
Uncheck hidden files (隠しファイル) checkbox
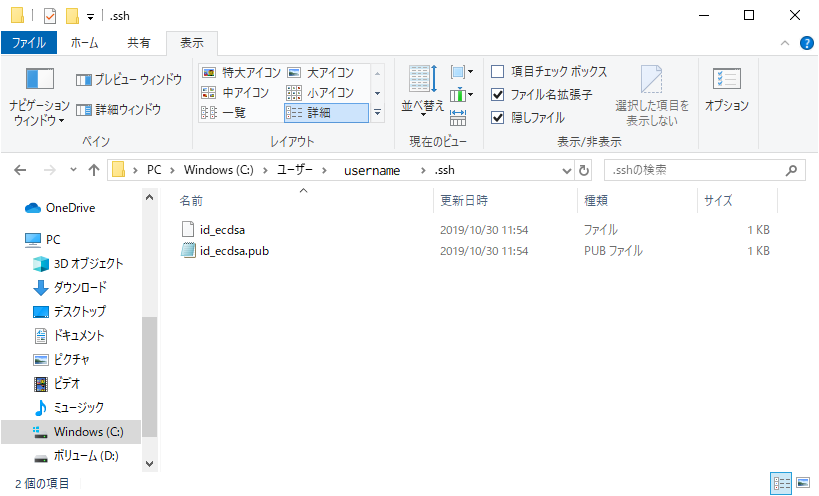click(x=498, y=117)
